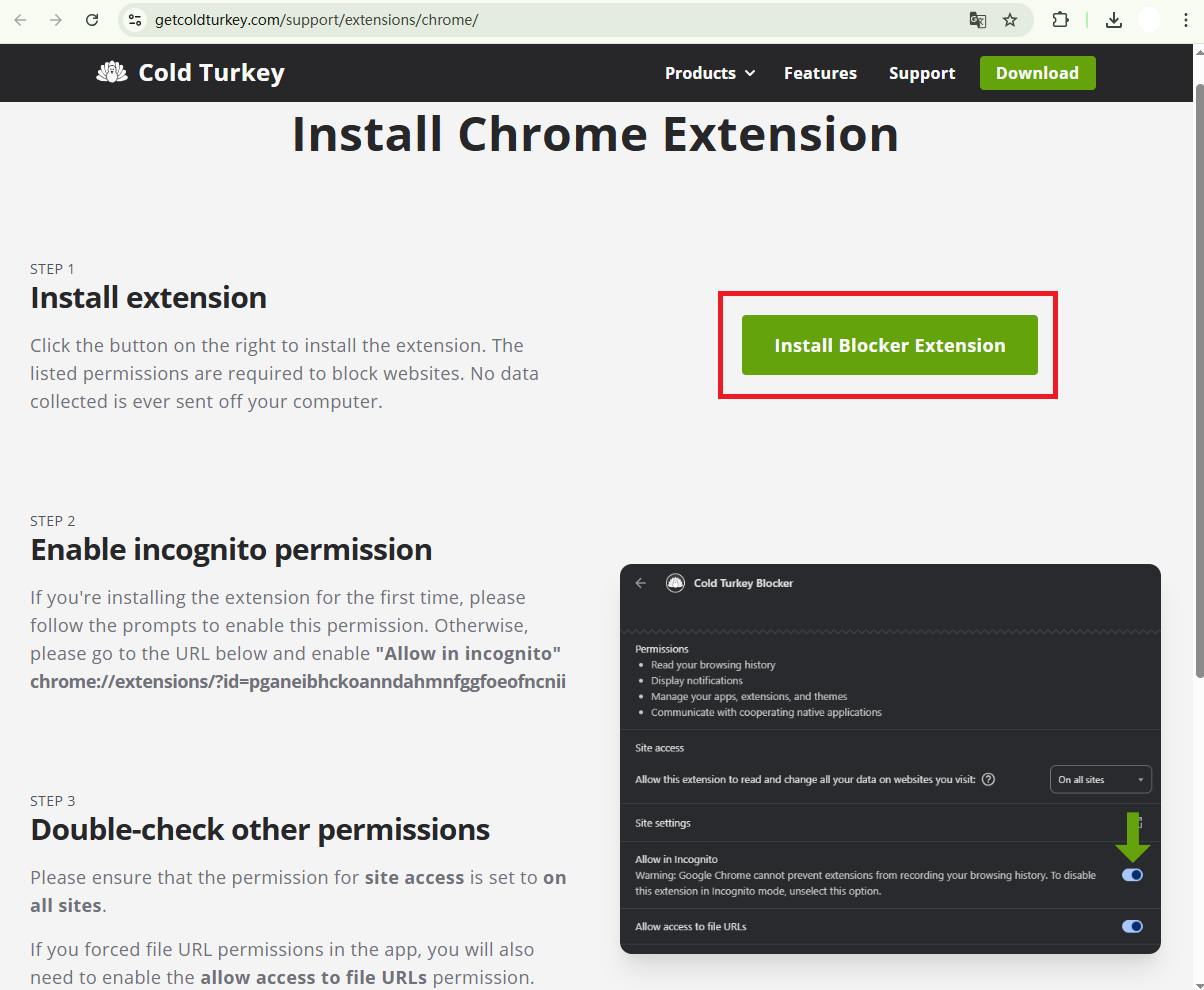Click back arrow beside Cold Turkey Blocker

(641, 583)
